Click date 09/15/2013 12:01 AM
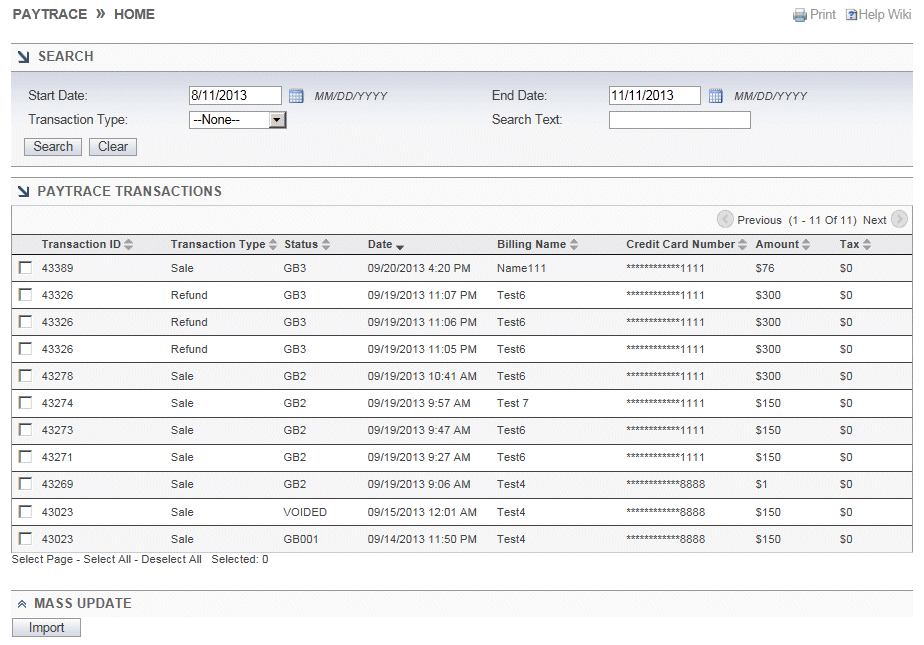Screen dimensions: 924x645 tap(422, 512)
